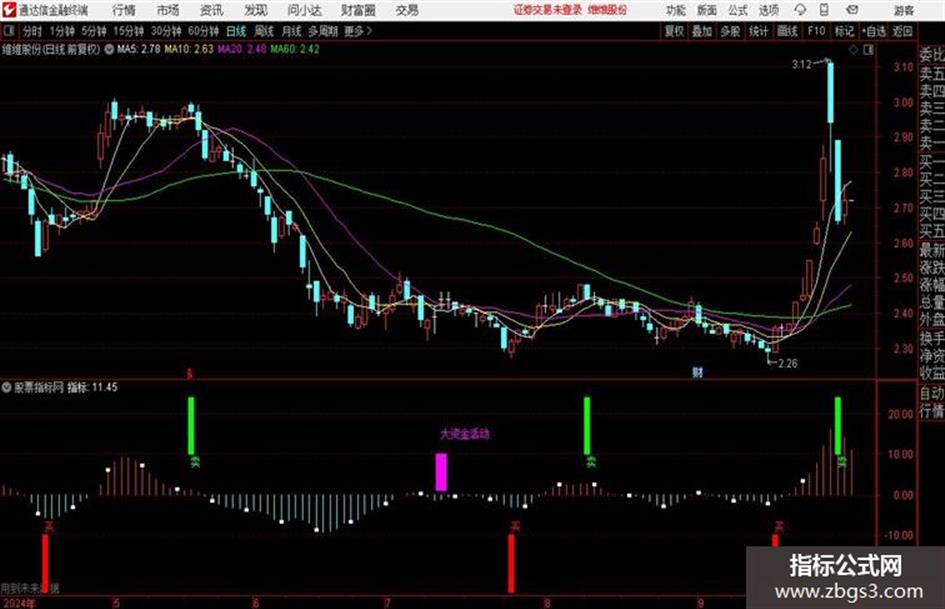Click the 通达信 app logo icon
Viewport: 945px width, 609px height.
pos(8,10)
